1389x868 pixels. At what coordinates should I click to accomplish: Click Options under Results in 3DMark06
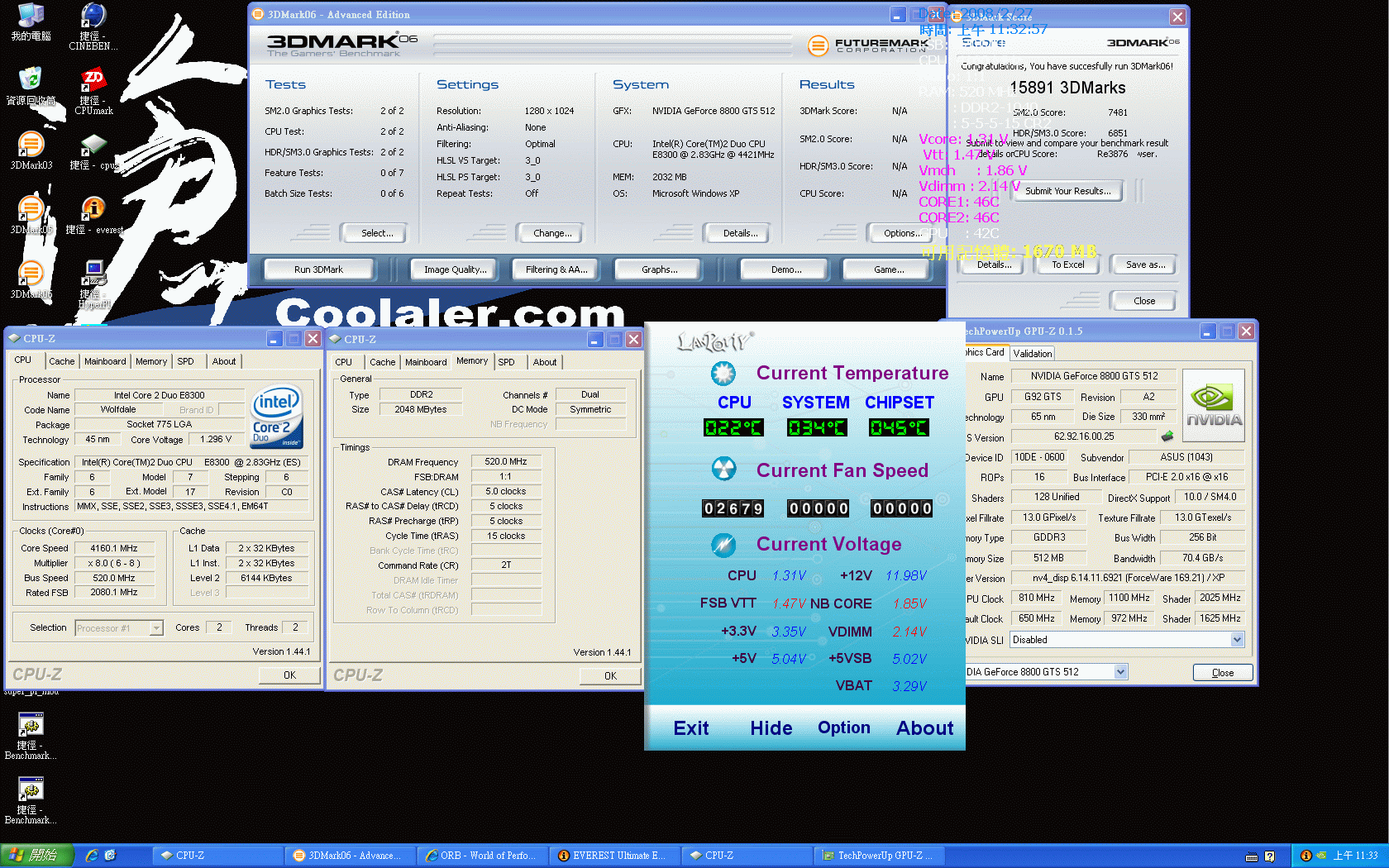pyautogui.click(x=902, y=233)
